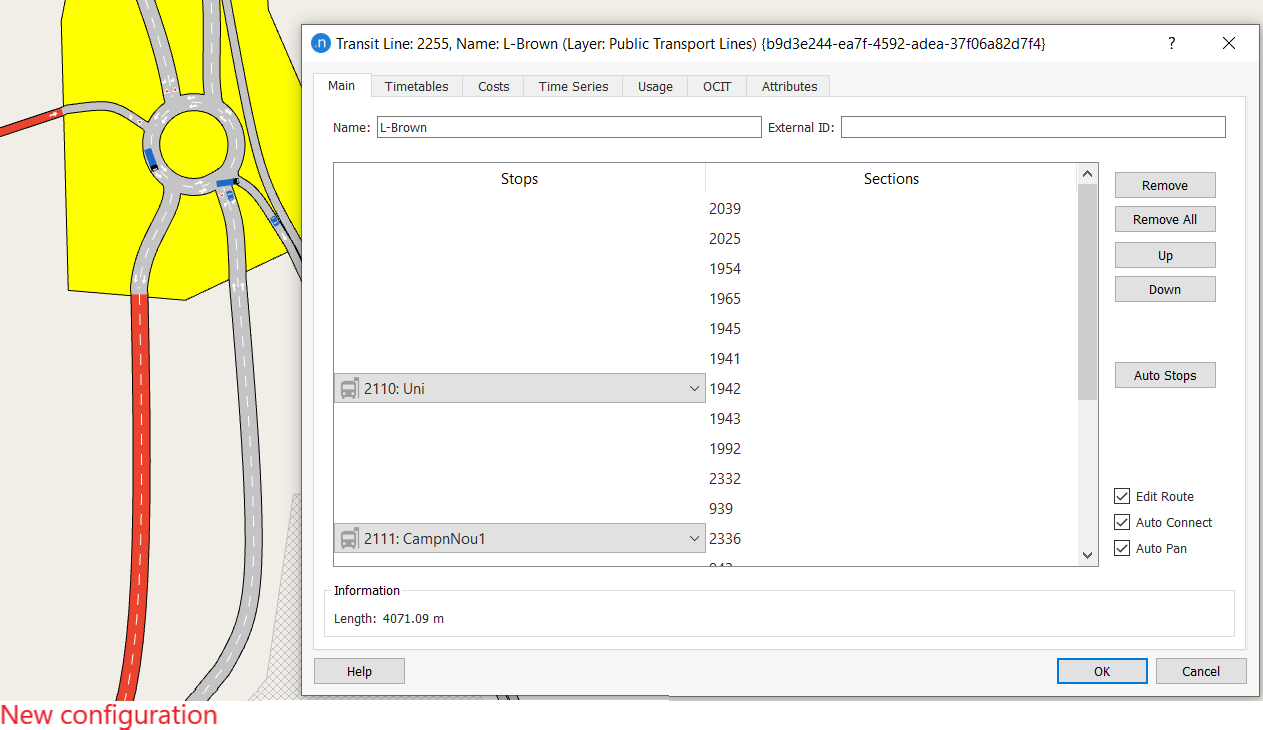The image size is (1263, 730).
Task: Click the bus icon for stop 2110: Uni
Action: click(x=349, y=389)
